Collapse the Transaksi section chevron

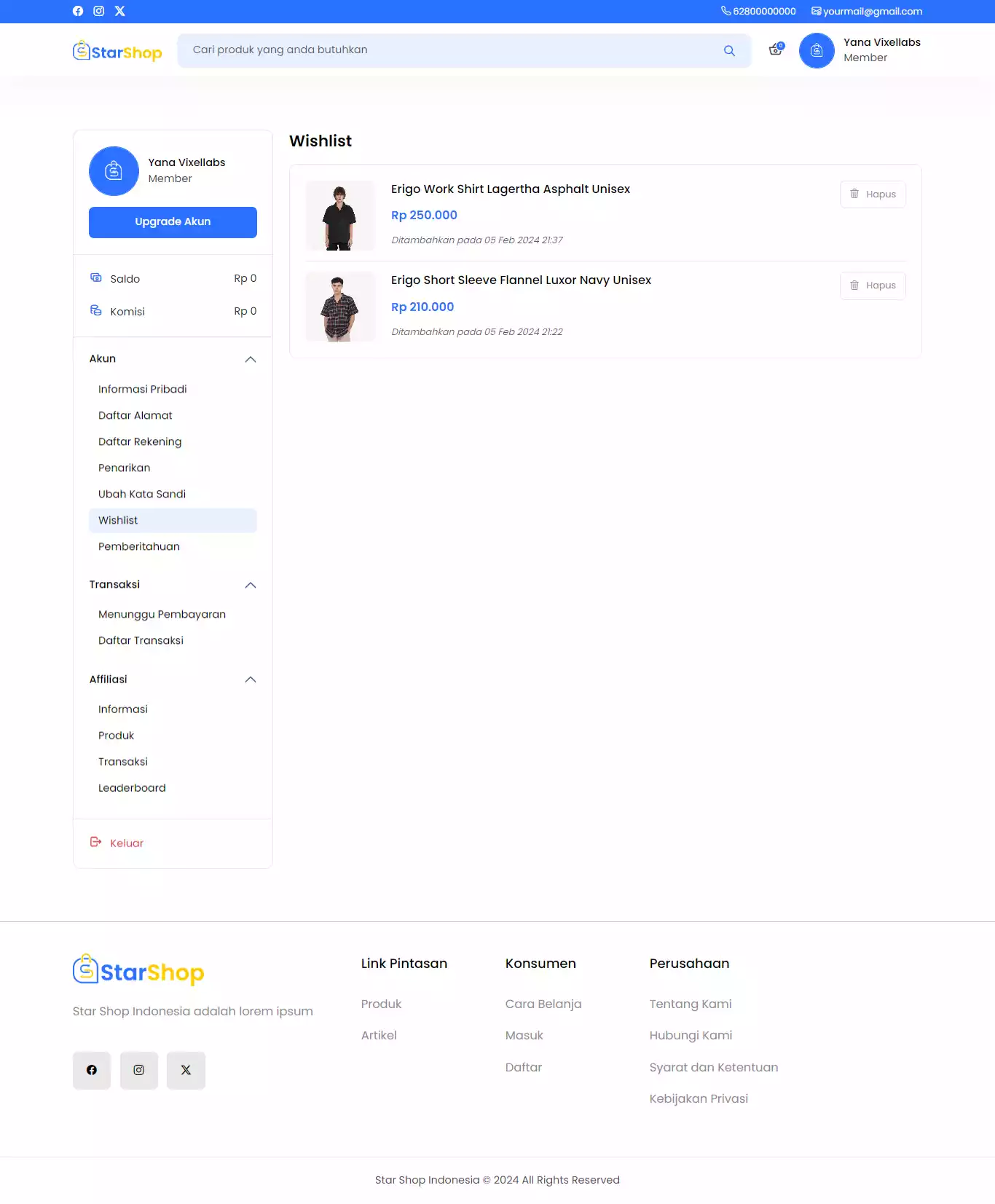(x=251, y=585)
